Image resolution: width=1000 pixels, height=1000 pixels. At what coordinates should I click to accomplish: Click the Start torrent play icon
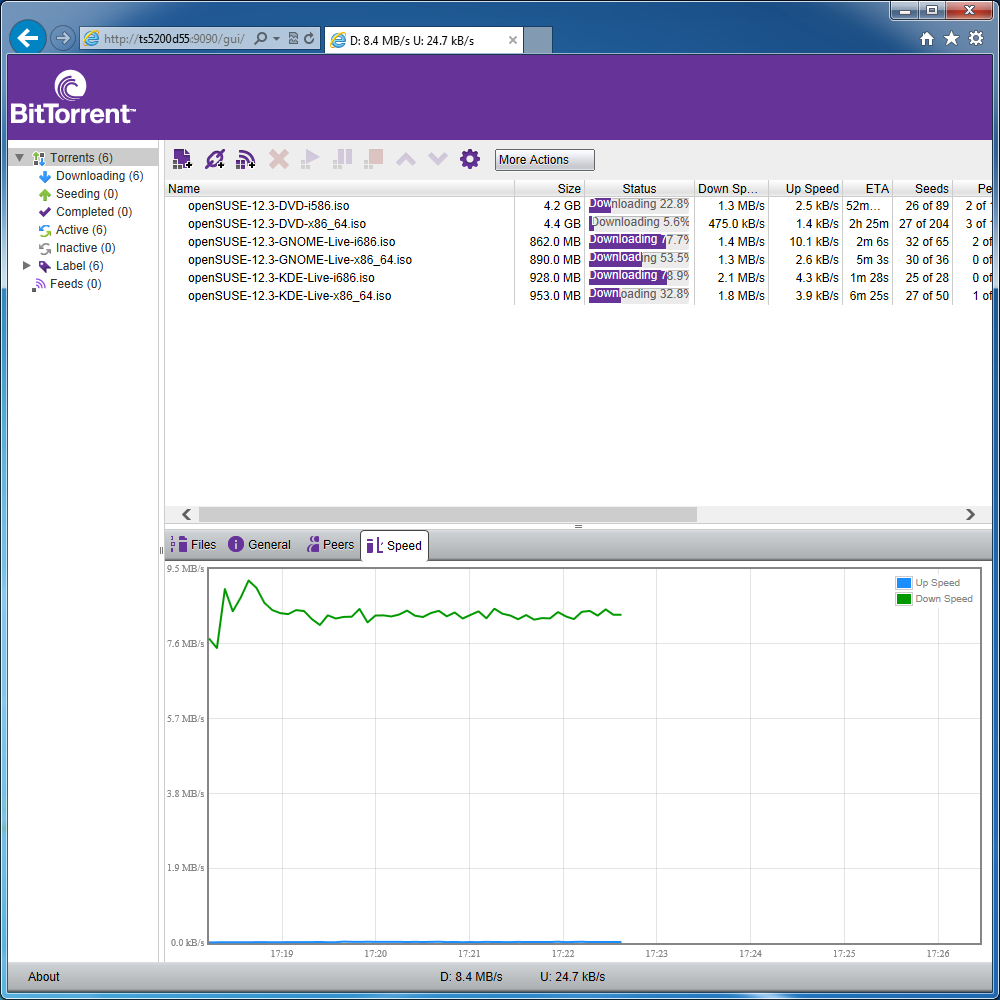click(x=310, y=159)
